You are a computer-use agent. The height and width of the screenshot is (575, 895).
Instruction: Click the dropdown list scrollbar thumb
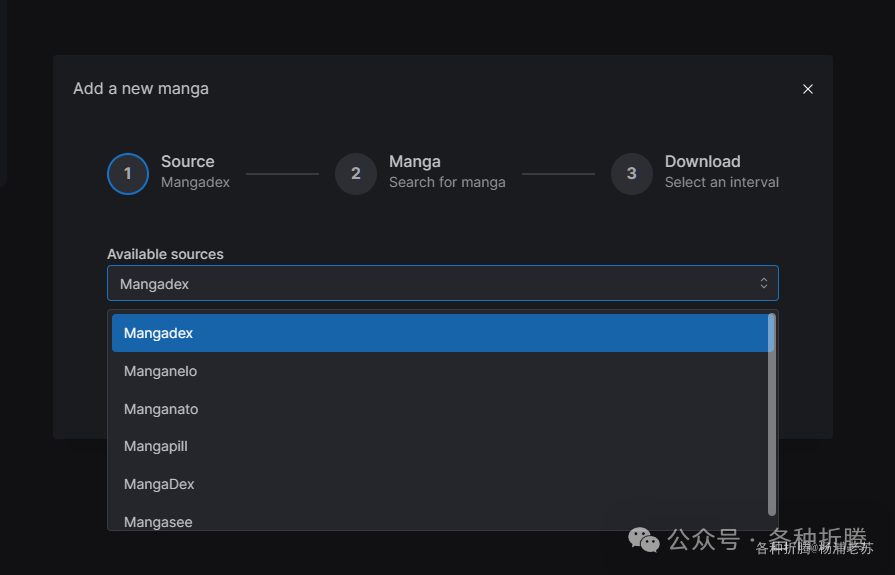(x=772, y=415)
